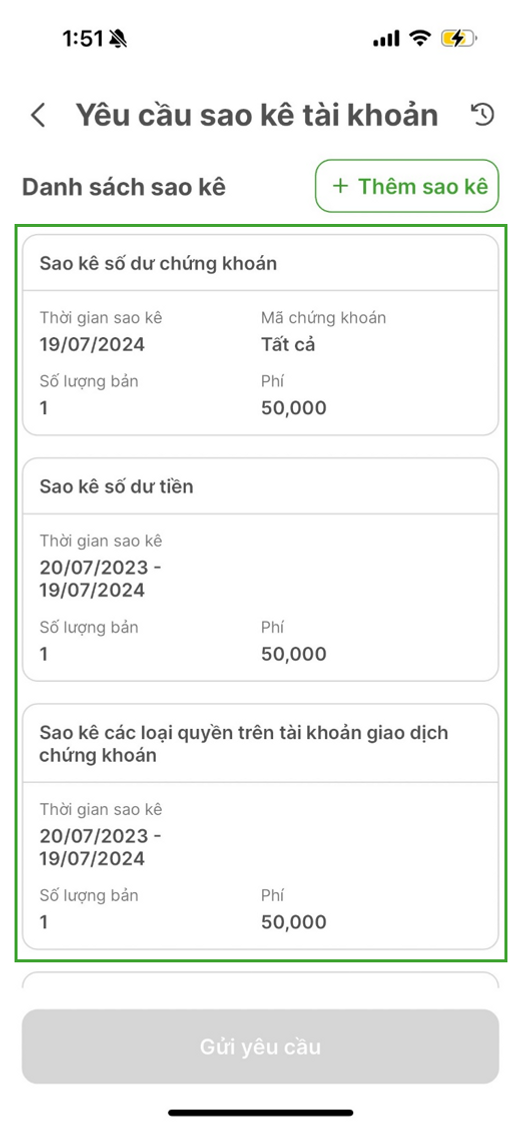520x1125 pixels.
Task: Open the Sao kê số dư chứng khoán card
Action: coord(260,335)
